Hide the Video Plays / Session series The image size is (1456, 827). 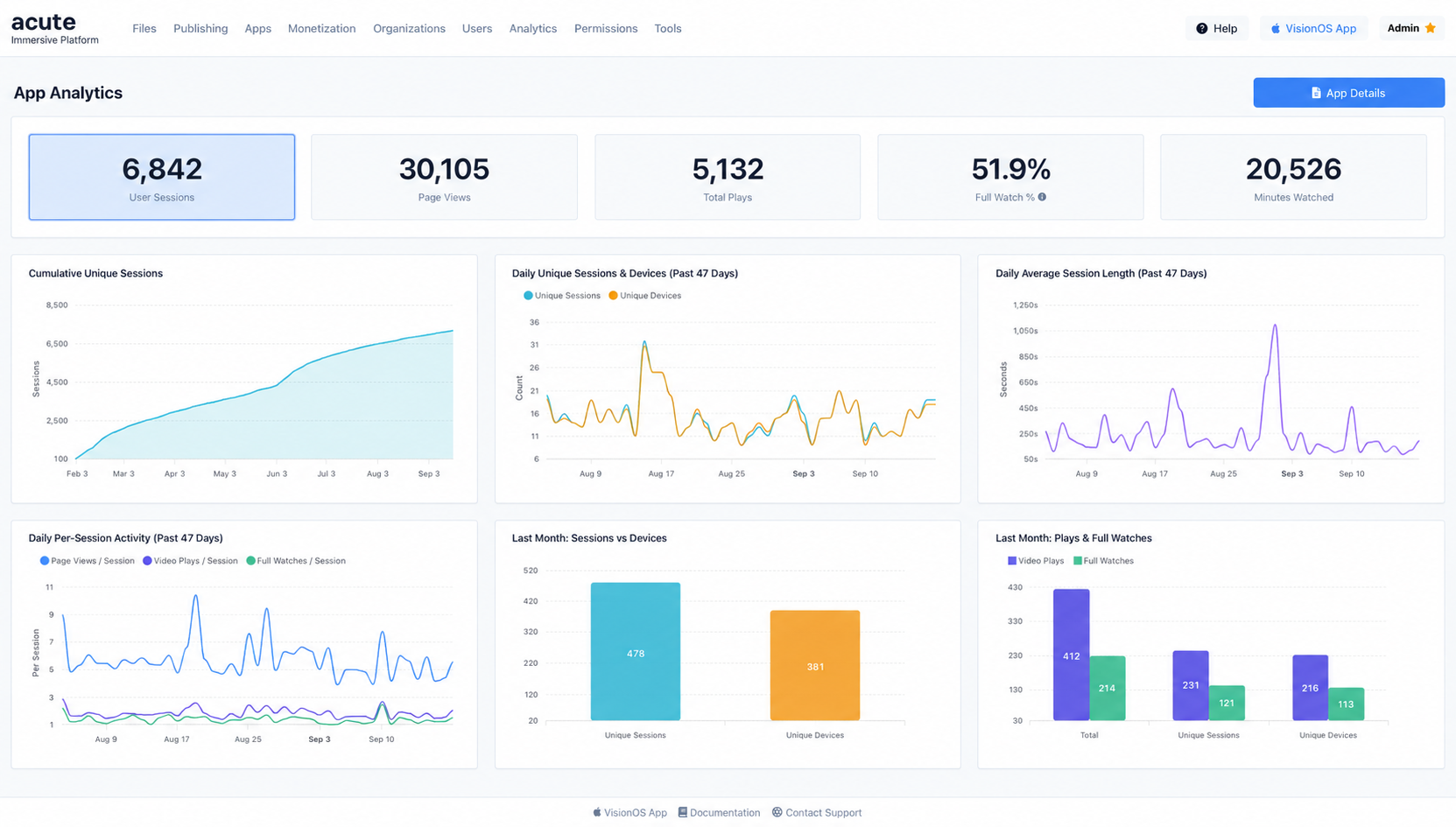tap(190, 561)
